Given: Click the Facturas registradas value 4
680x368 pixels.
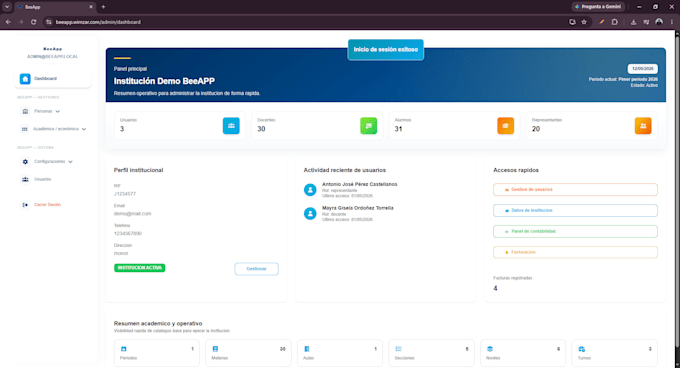Looking at the screenshot, I should (495, 289).
